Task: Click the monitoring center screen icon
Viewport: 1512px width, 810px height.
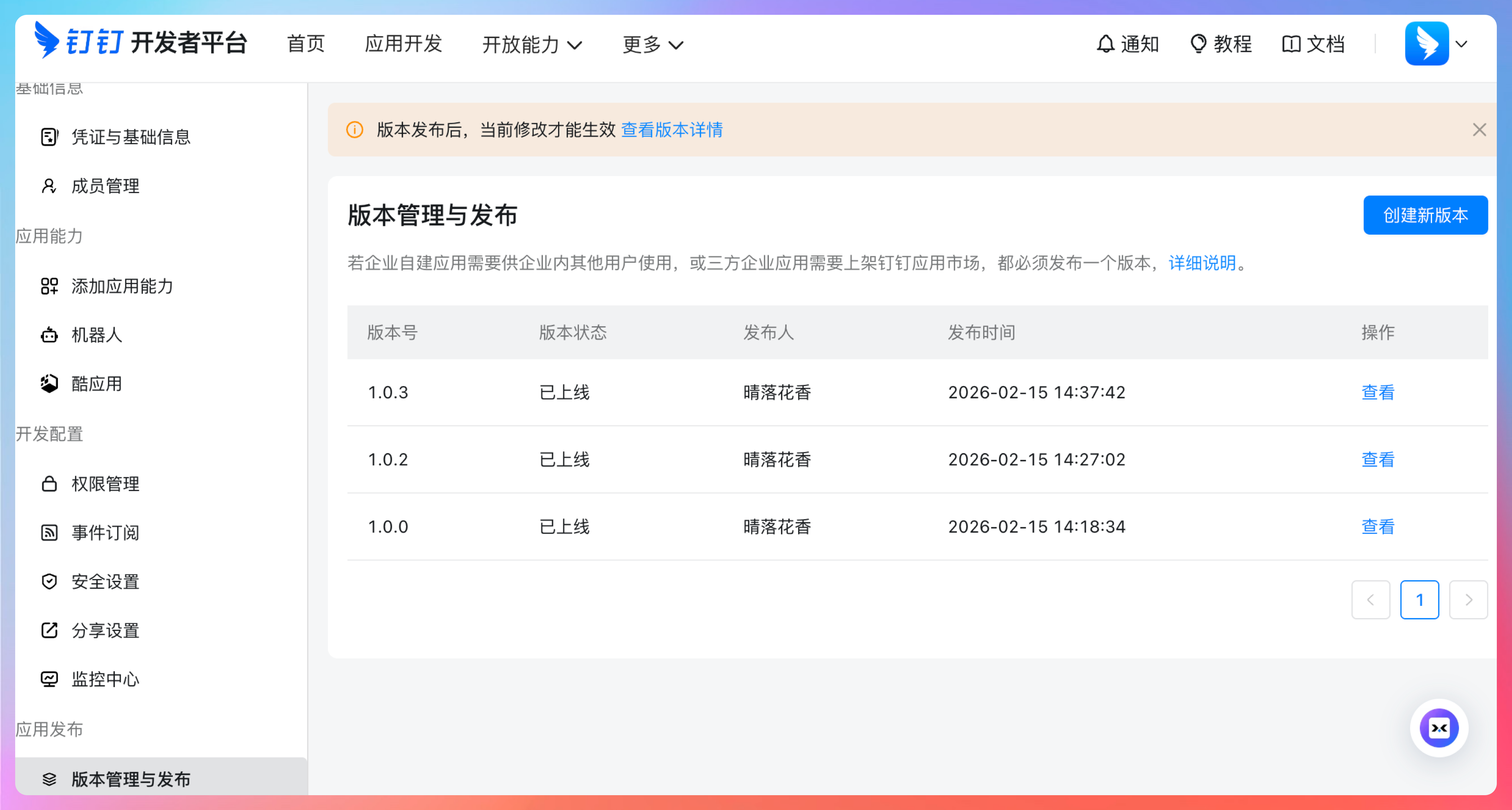Action: pos(49,679)
